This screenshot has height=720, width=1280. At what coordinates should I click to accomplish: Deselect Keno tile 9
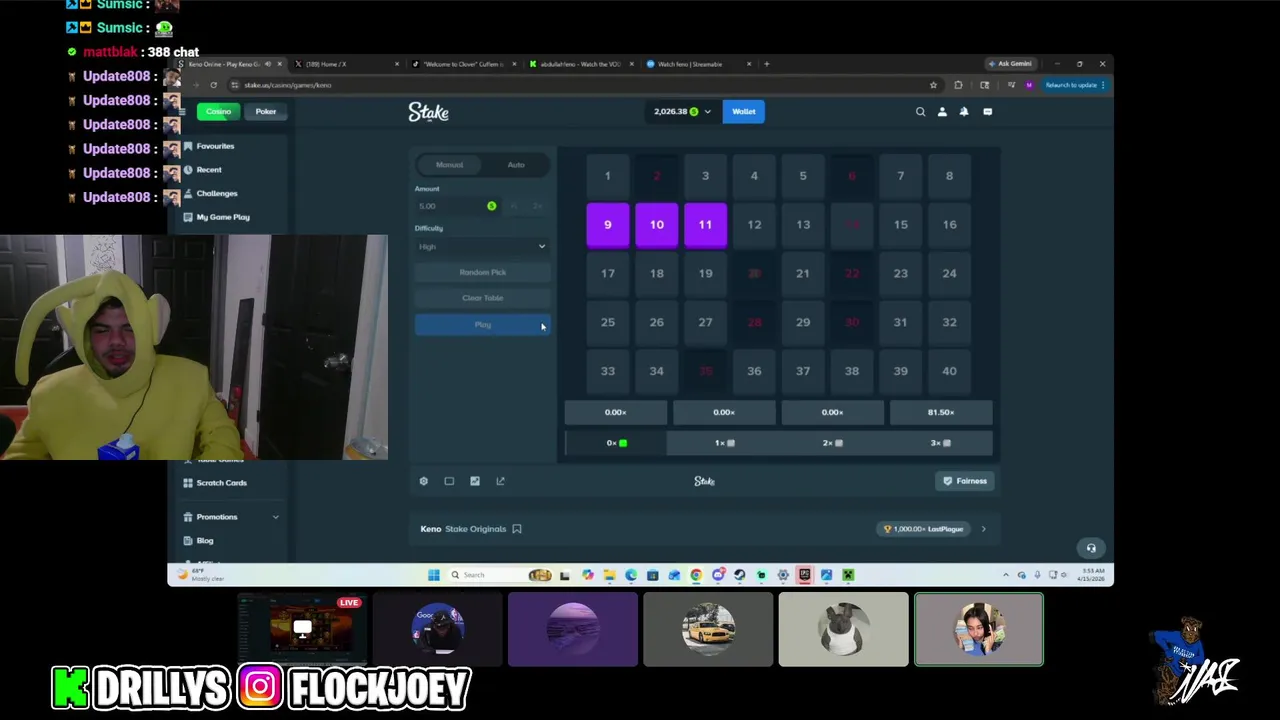tap(607, 225)
